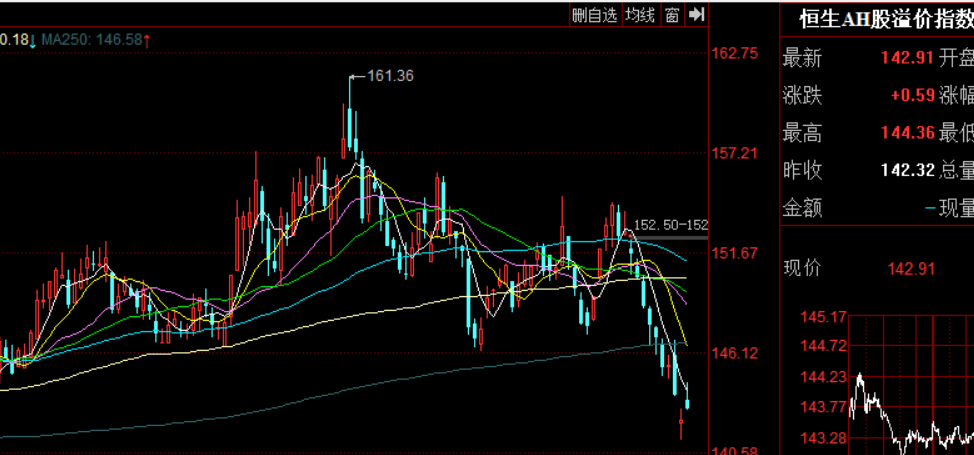974x455 pixels.
Task: Click the 144.72 intraday axis value
Action: [824, 346]
